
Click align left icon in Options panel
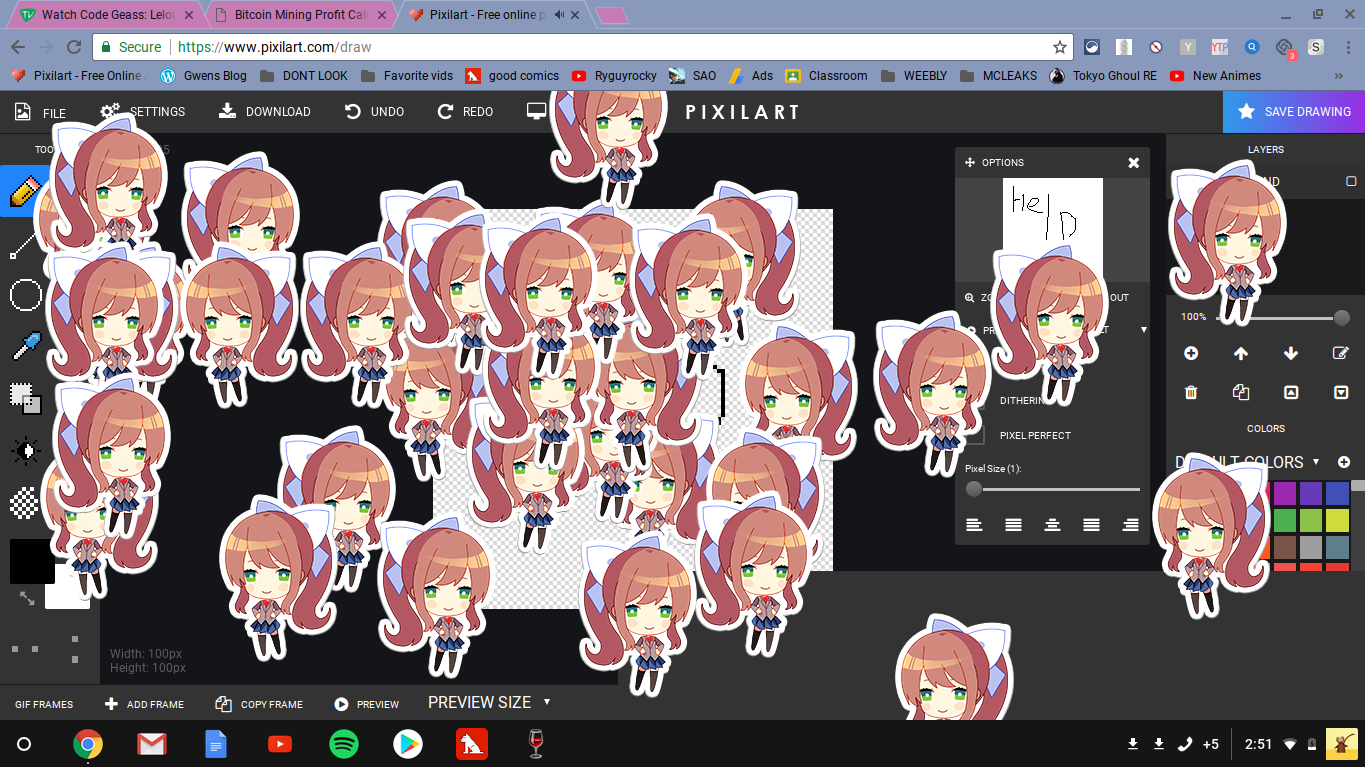[x=974, y=524]
